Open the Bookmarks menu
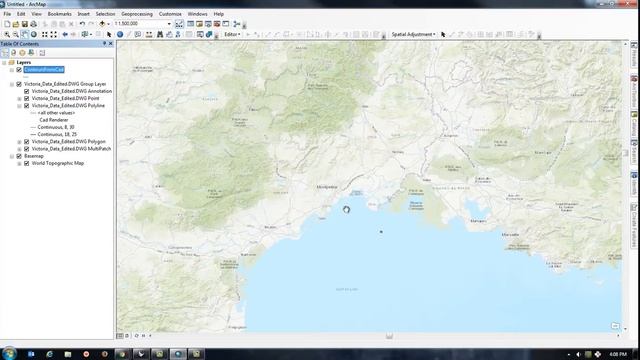 tap(60, 14)
